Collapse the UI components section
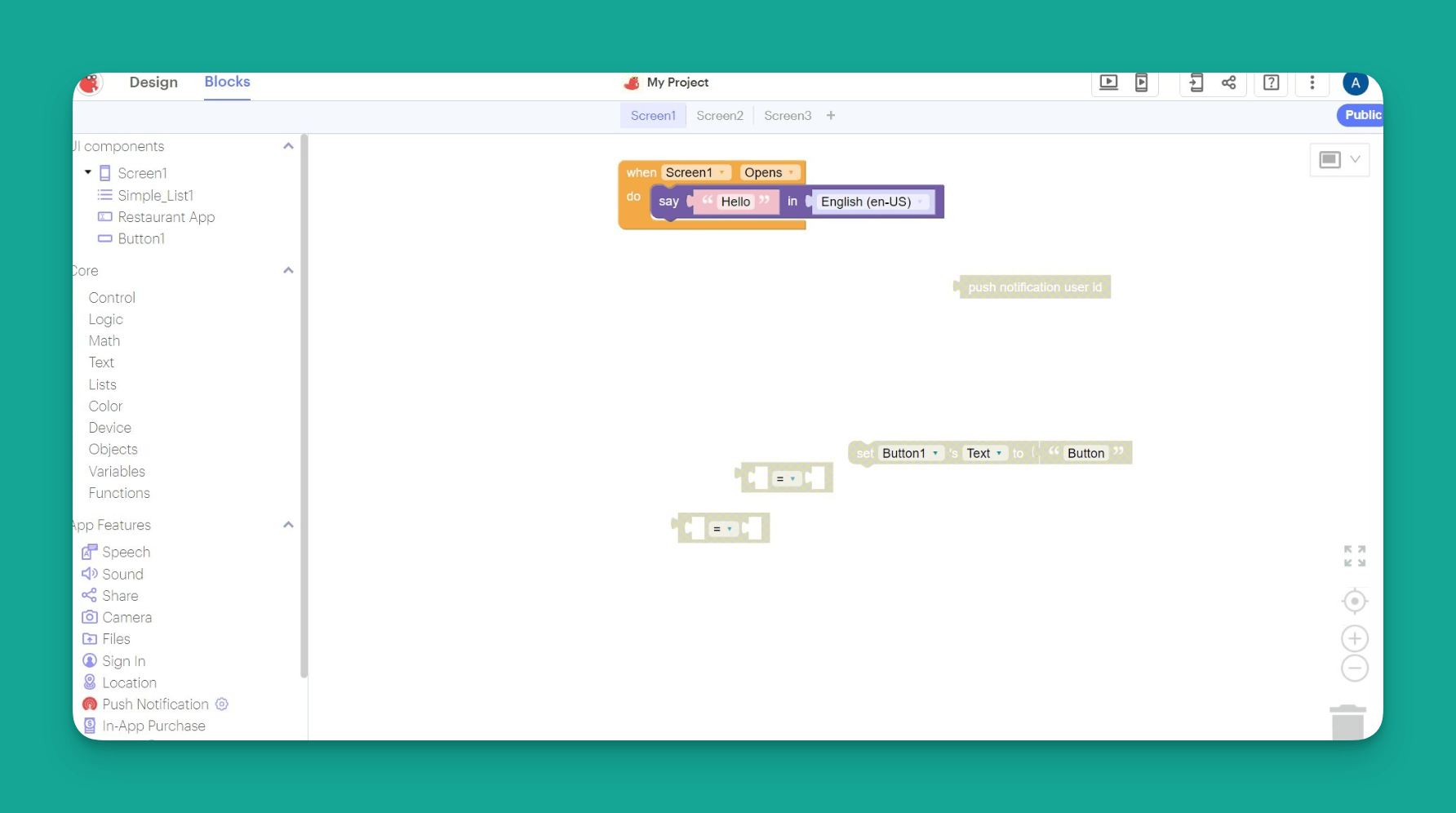 coord(288,146)
